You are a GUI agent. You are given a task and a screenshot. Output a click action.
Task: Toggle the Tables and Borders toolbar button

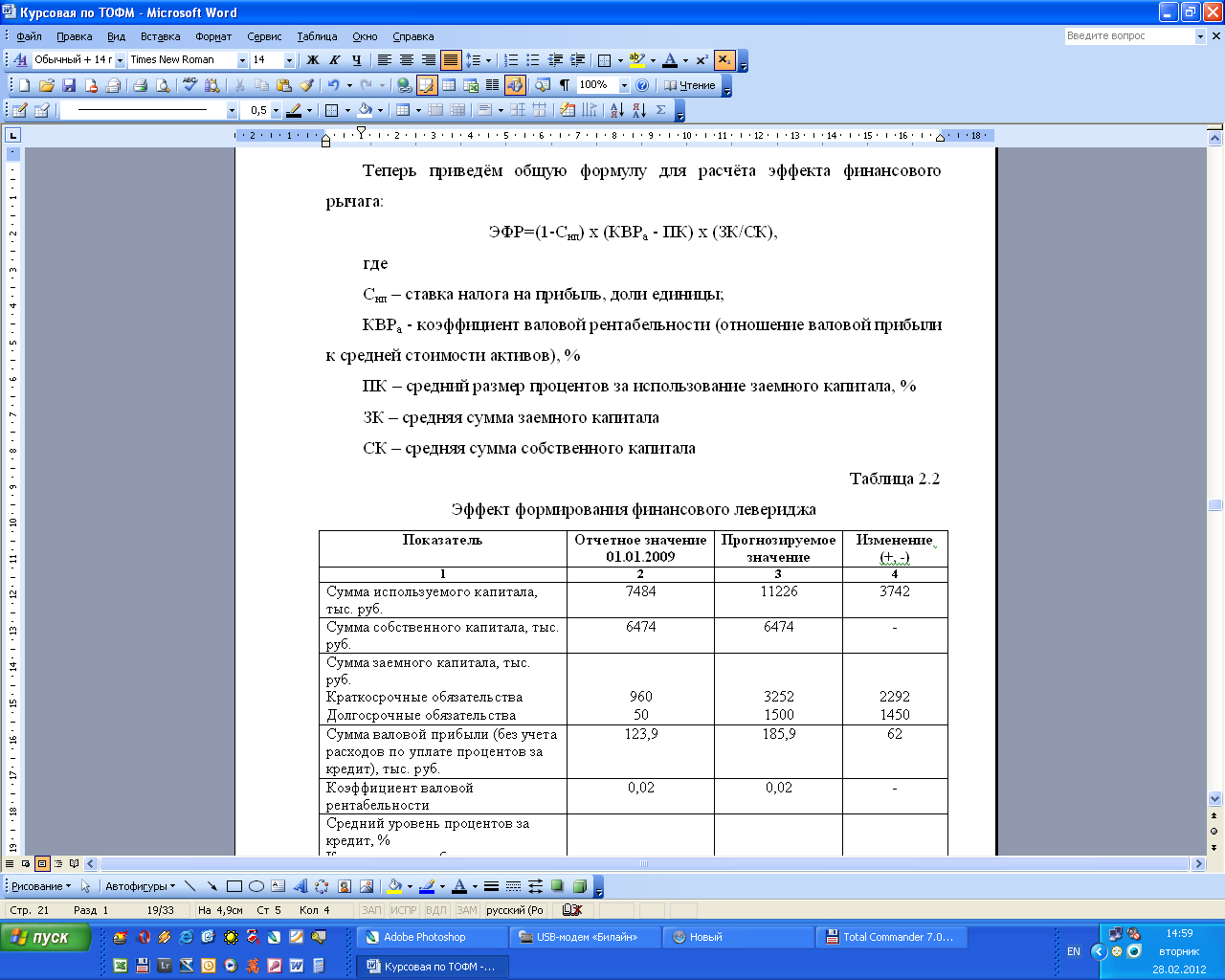coord(426,85)
